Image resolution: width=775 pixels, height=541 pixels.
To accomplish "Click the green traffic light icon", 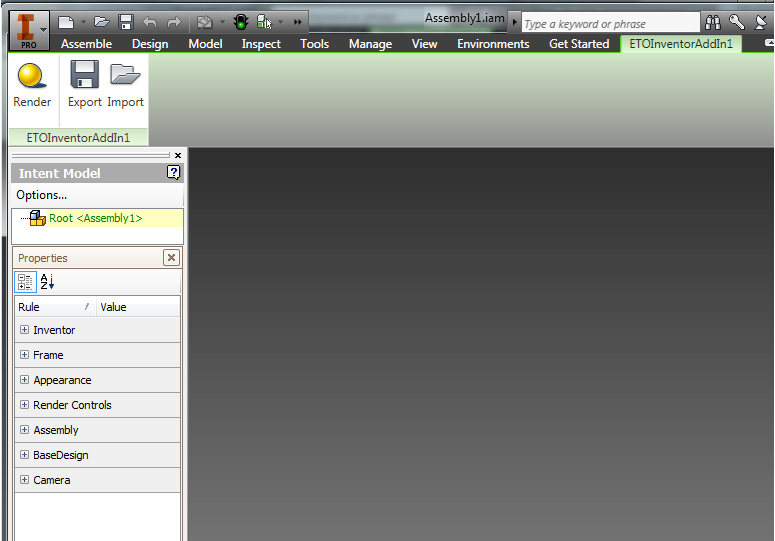I will point(241,22).
